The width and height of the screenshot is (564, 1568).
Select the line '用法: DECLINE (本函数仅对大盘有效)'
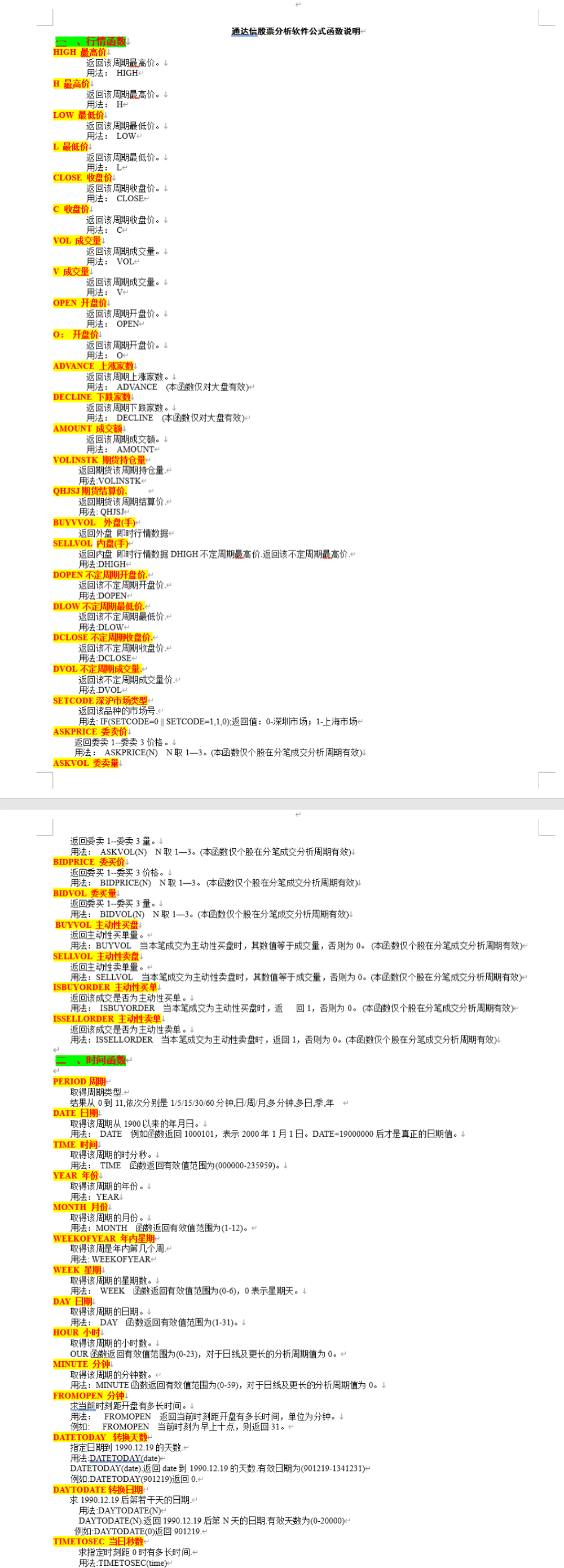click(x=165, y=418)
